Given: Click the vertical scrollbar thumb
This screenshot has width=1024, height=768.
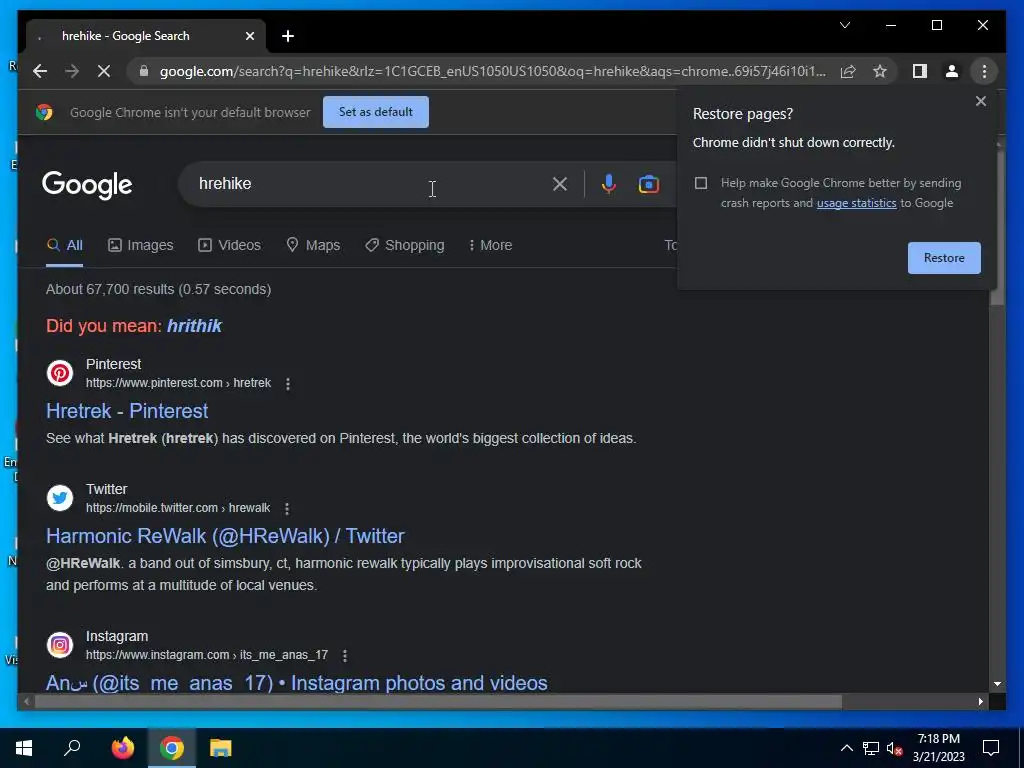Looking at the screenshot, I should pos(997,227).
